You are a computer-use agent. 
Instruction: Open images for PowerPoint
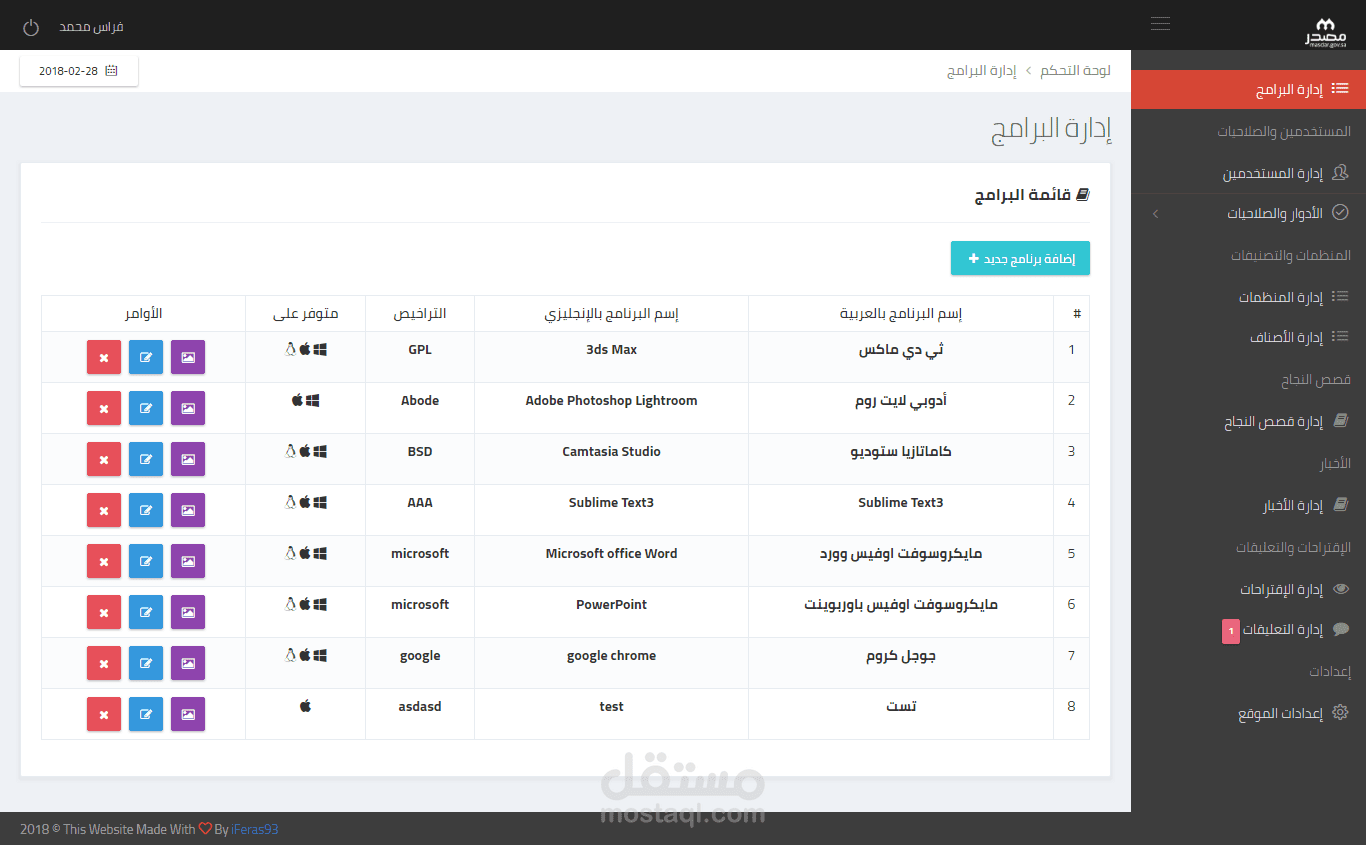(188, 612)
